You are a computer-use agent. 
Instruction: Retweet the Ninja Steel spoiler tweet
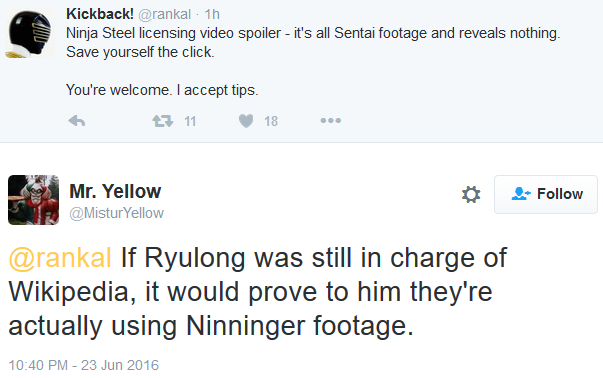pos(162,121)
